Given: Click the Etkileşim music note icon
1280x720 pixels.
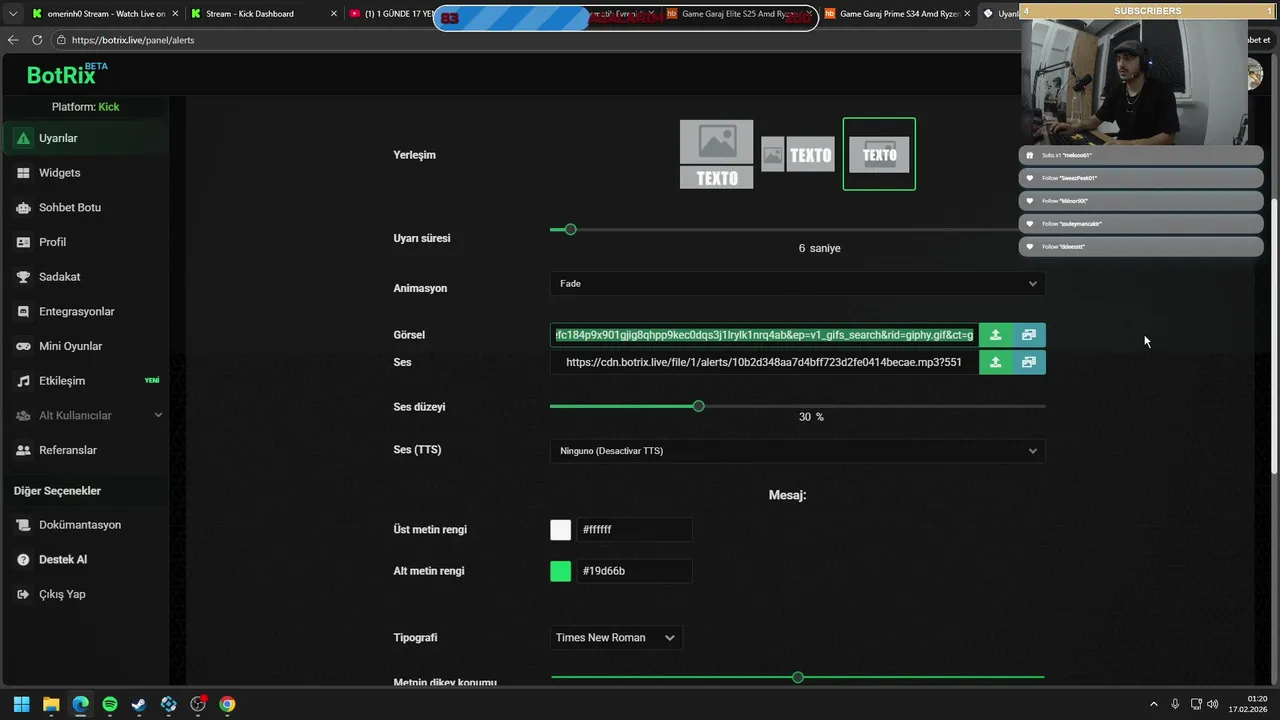Looking at the screenshot, I should (x=23, y=381).
